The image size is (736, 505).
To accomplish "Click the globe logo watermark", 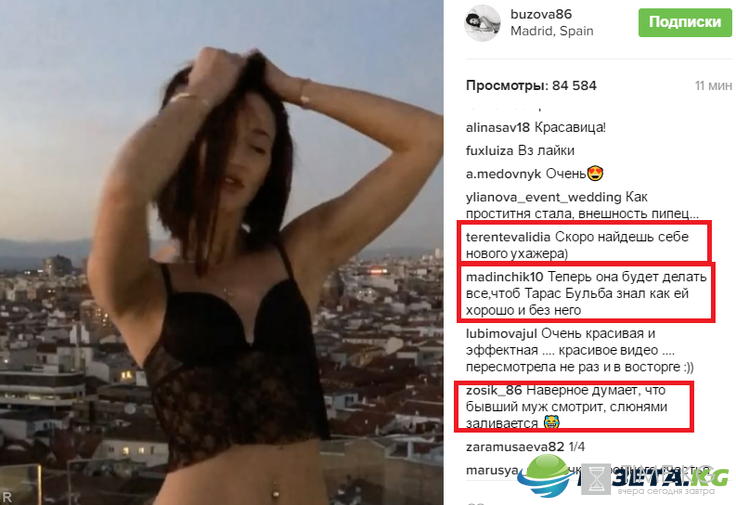I will (x=547, y=475).
